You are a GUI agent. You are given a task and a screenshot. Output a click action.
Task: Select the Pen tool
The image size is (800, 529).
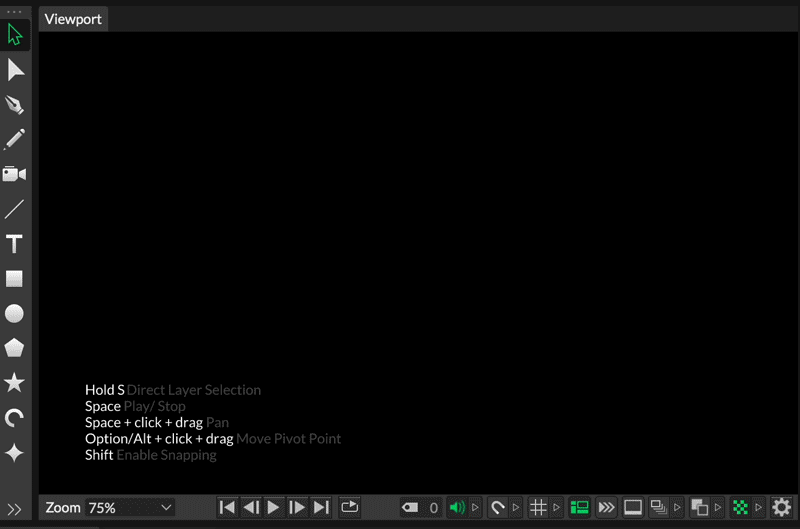[15, 105]
